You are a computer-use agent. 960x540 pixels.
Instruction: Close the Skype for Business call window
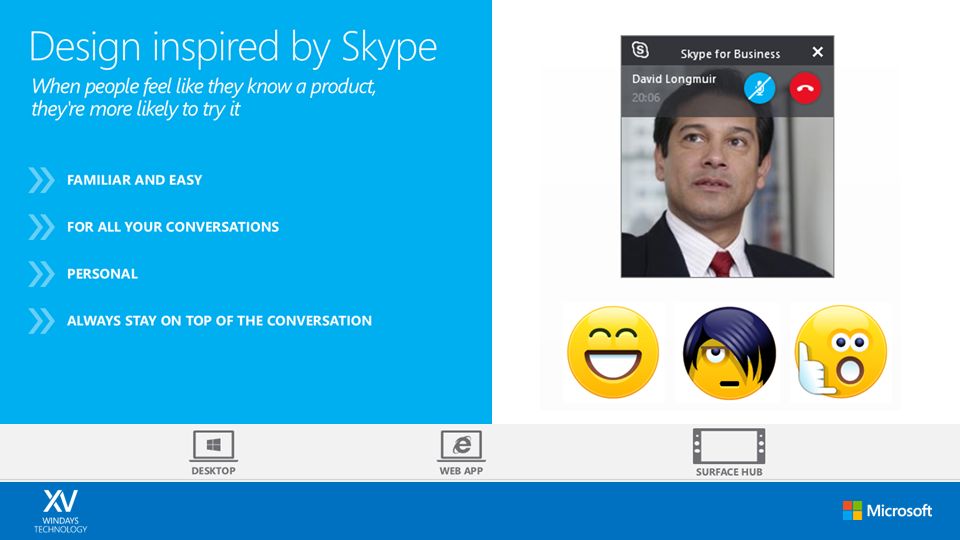pos(817,52)
